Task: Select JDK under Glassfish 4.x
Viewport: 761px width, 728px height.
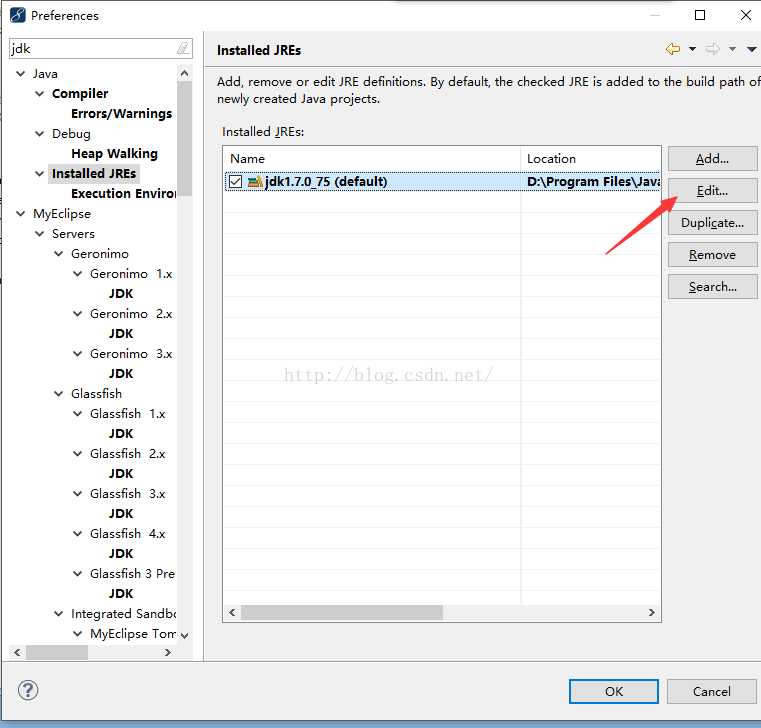Action: coord(121,553)
